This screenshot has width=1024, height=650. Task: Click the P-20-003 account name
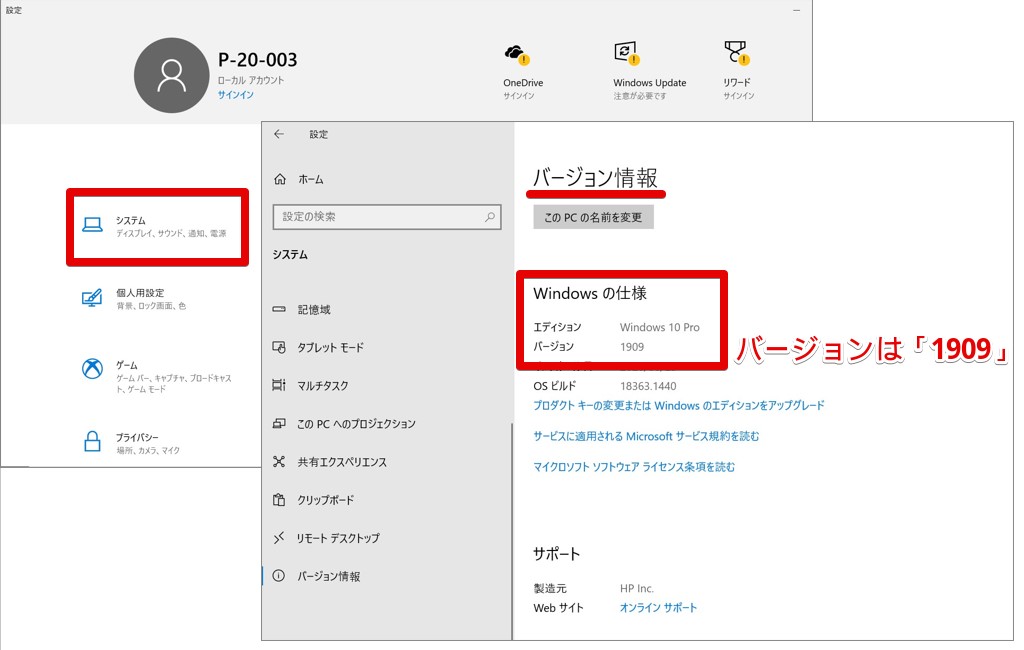257,60
